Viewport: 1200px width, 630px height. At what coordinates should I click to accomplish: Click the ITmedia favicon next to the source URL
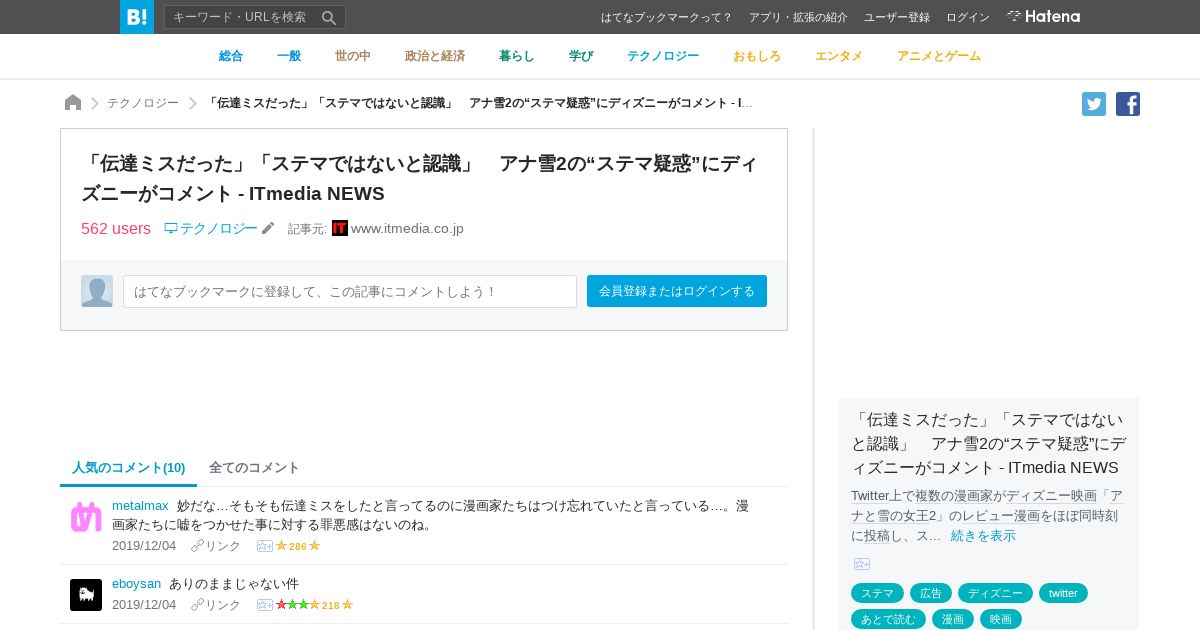point(340,228)
